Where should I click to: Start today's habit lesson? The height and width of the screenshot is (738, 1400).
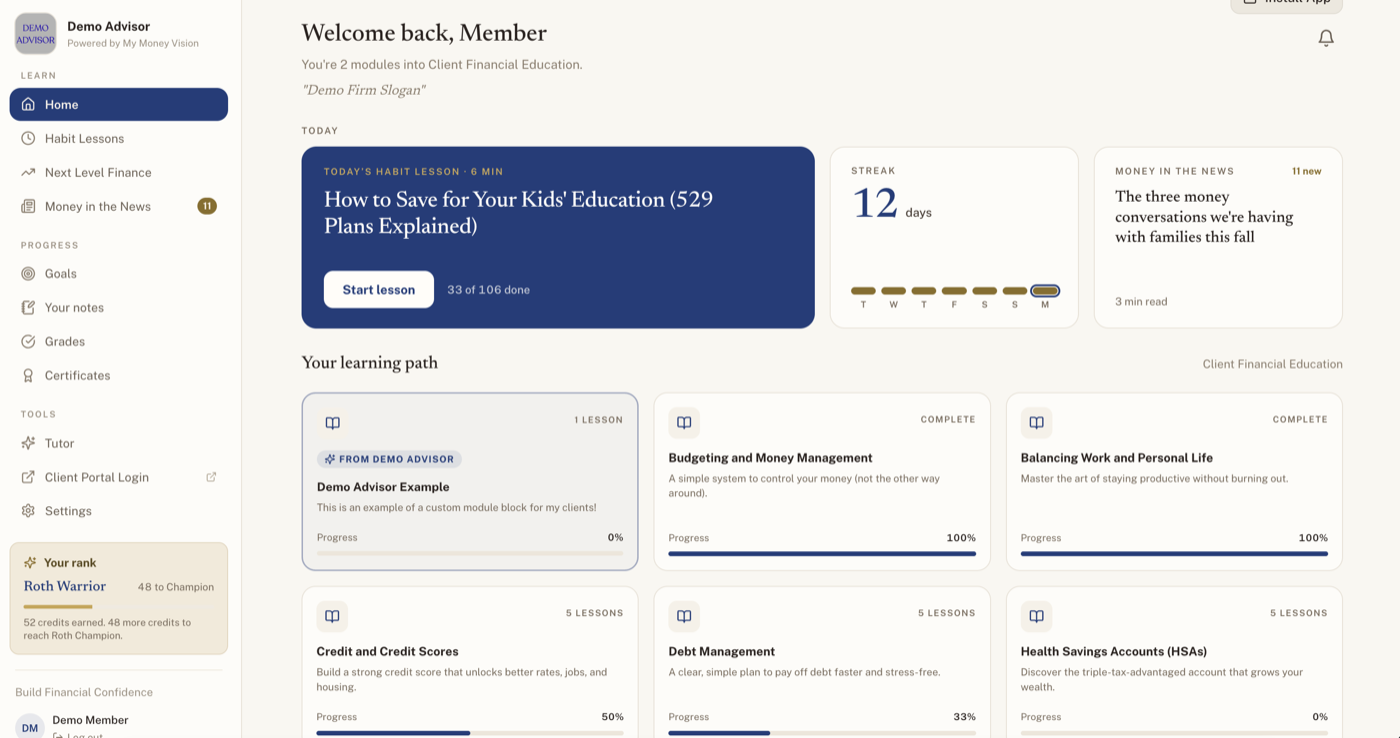coord(379,289)
